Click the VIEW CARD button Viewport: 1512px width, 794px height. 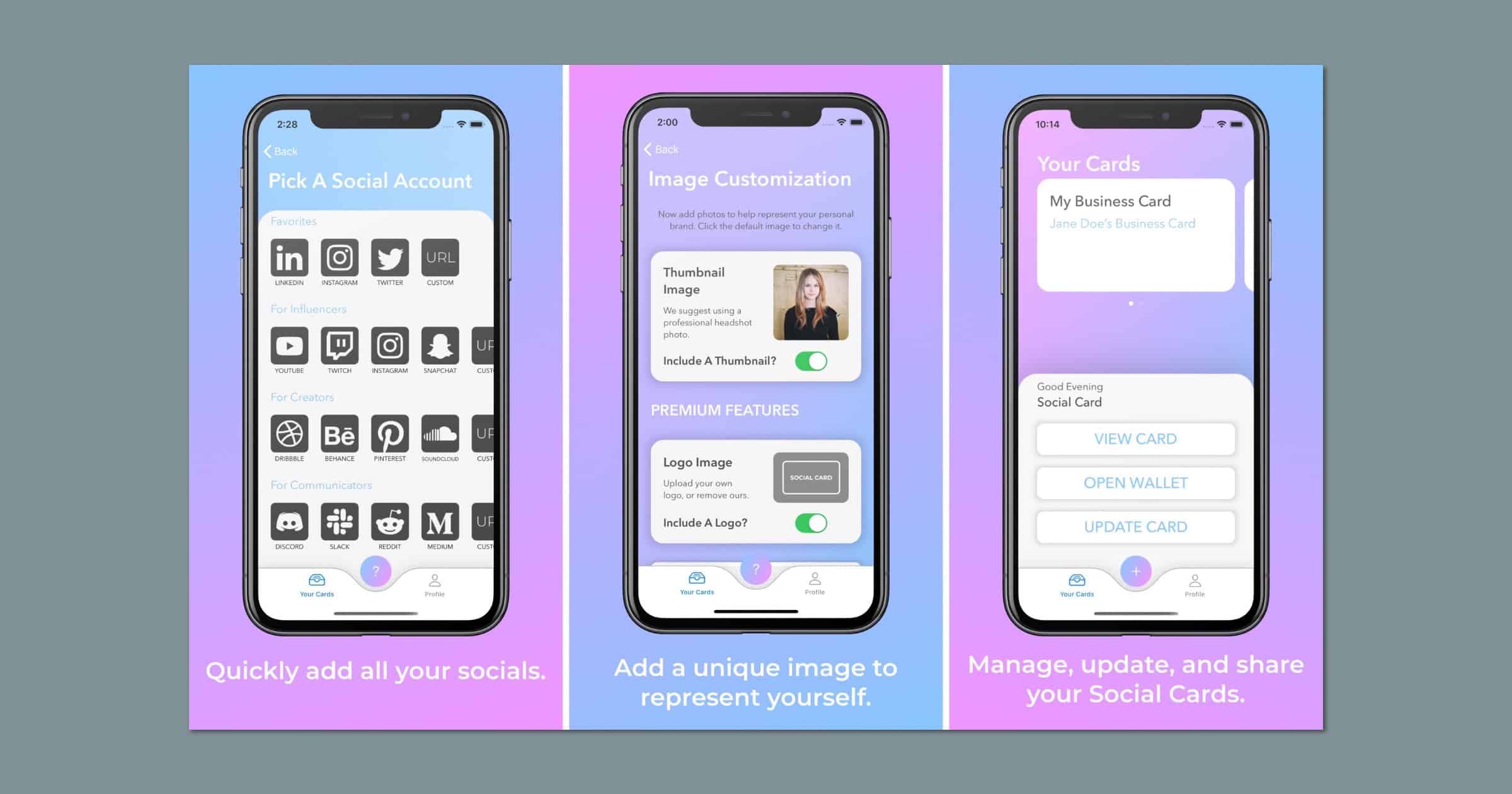1137,438
